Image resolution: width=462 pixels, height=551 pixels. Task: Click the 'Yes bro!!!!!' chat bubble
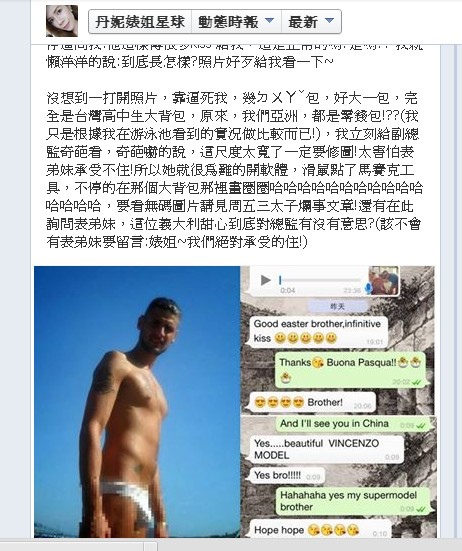287,475
